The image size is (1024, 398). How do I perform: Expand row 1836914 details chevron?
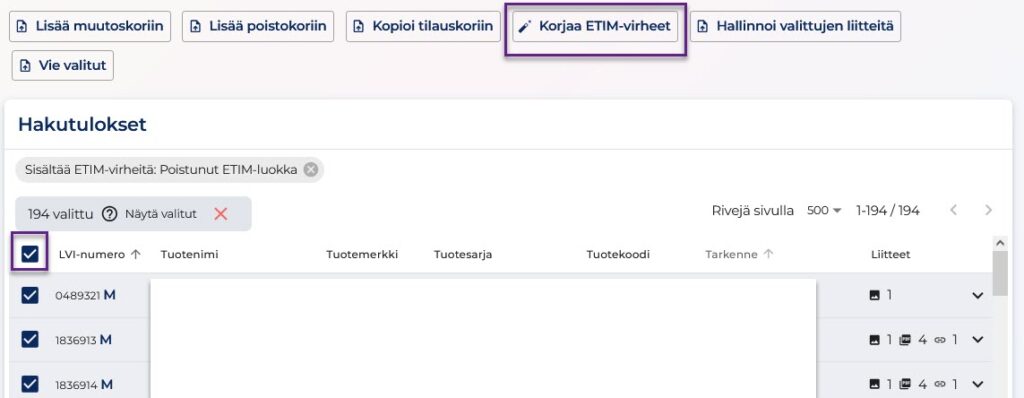[978, 384]
